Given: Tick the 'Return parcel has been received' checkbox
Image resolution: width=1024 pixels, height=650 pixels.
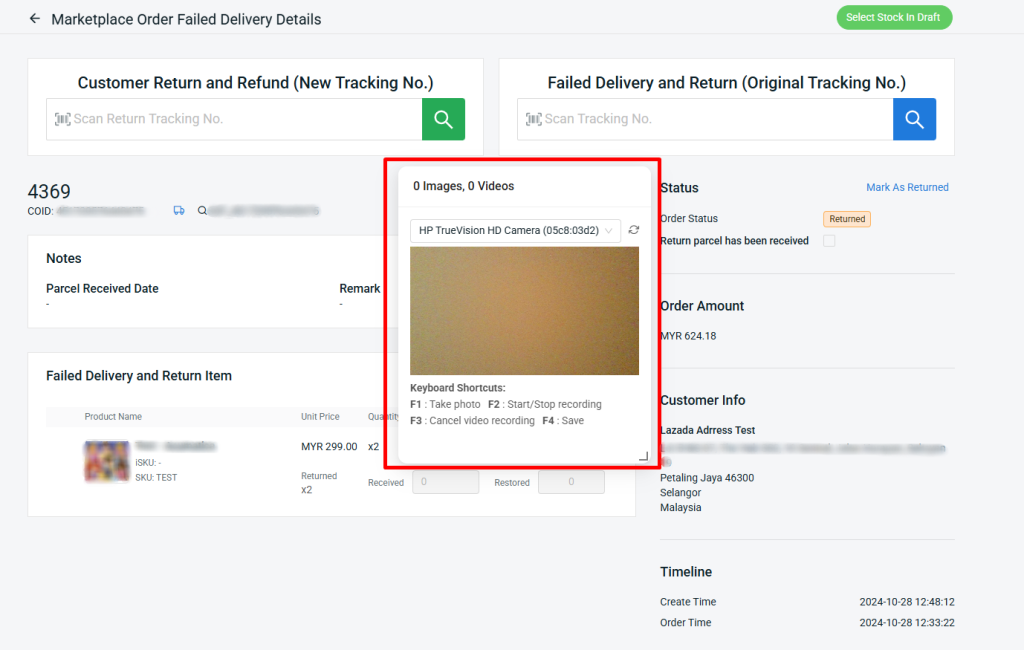Looking at the screenshot, I should coord(829,241).
